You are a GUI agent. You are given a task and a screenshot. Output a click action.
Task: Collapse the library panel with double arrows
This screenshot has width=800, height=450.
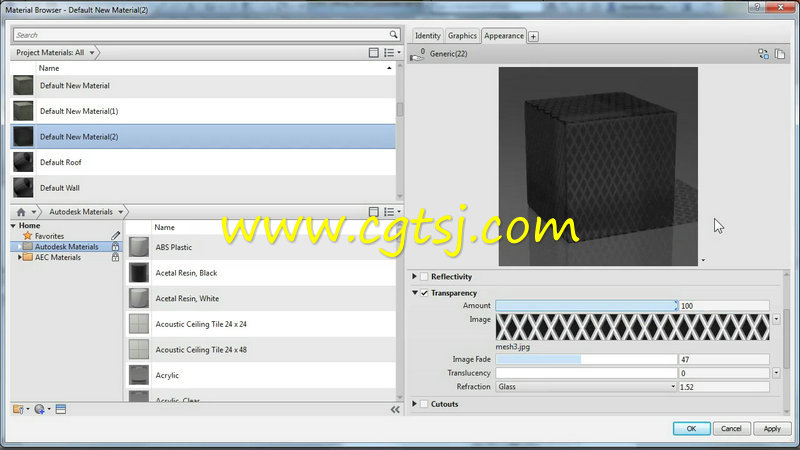pos(395,409)
